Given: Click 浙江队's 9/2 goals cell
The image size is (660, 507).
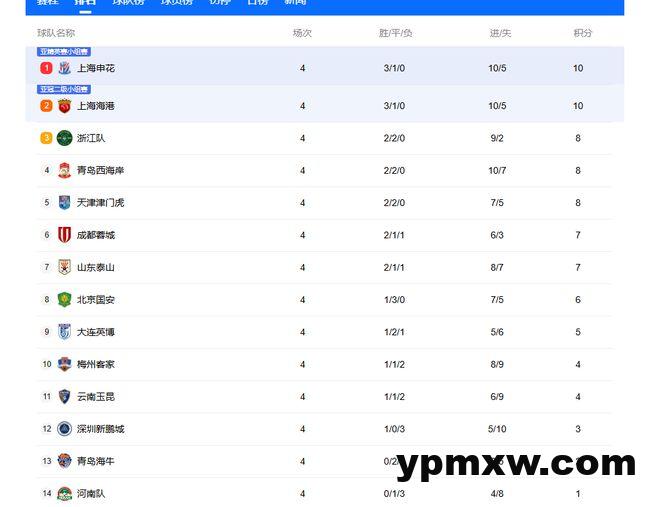Looking at the screenshot, I should tap(497, 138).
